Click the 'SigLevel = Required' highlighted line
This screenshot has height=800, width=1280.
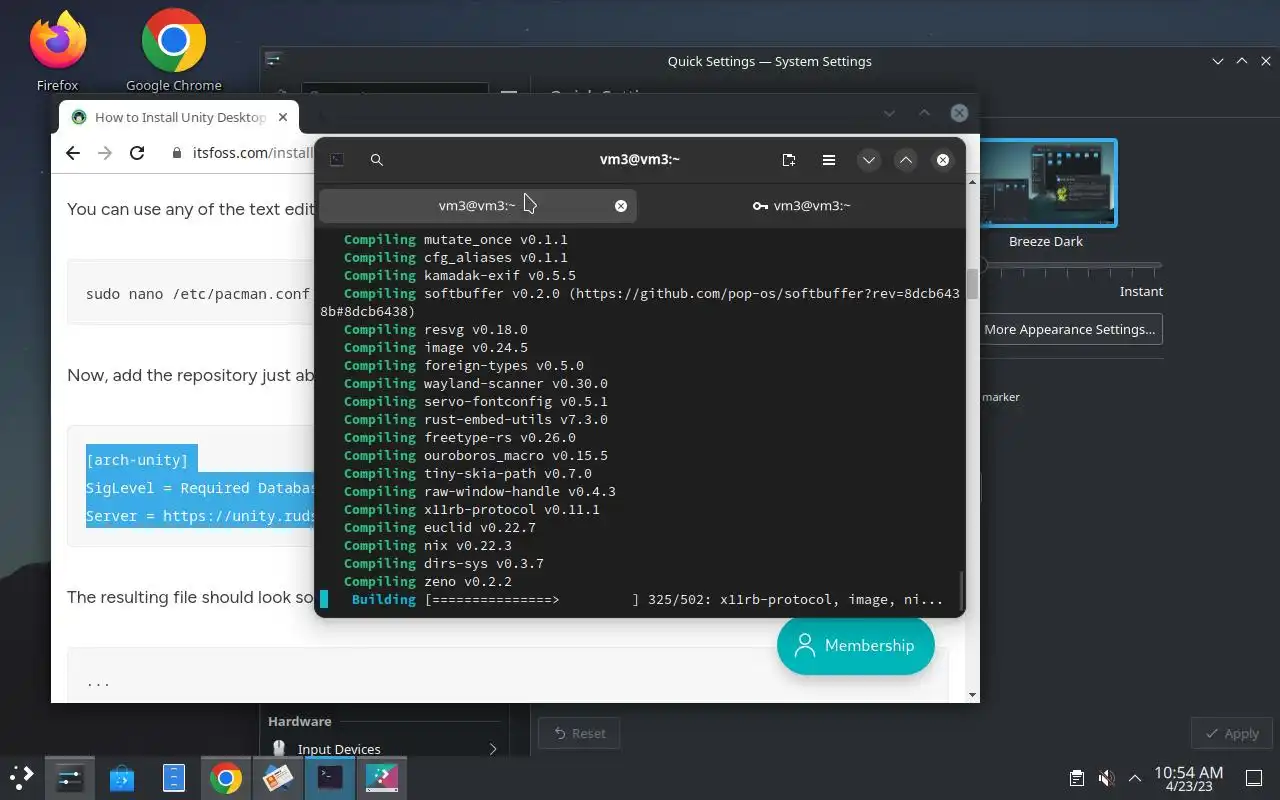coord(200,488)
